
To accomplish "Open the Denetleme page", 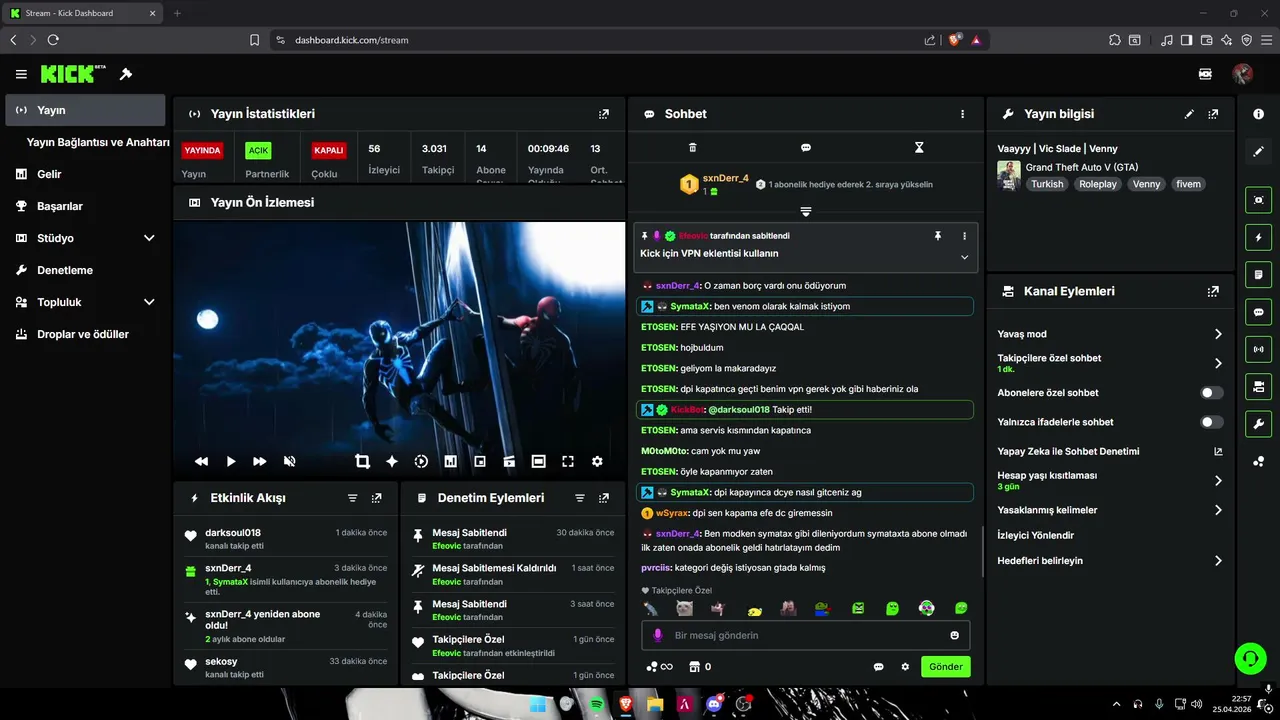I will [85, 270].
